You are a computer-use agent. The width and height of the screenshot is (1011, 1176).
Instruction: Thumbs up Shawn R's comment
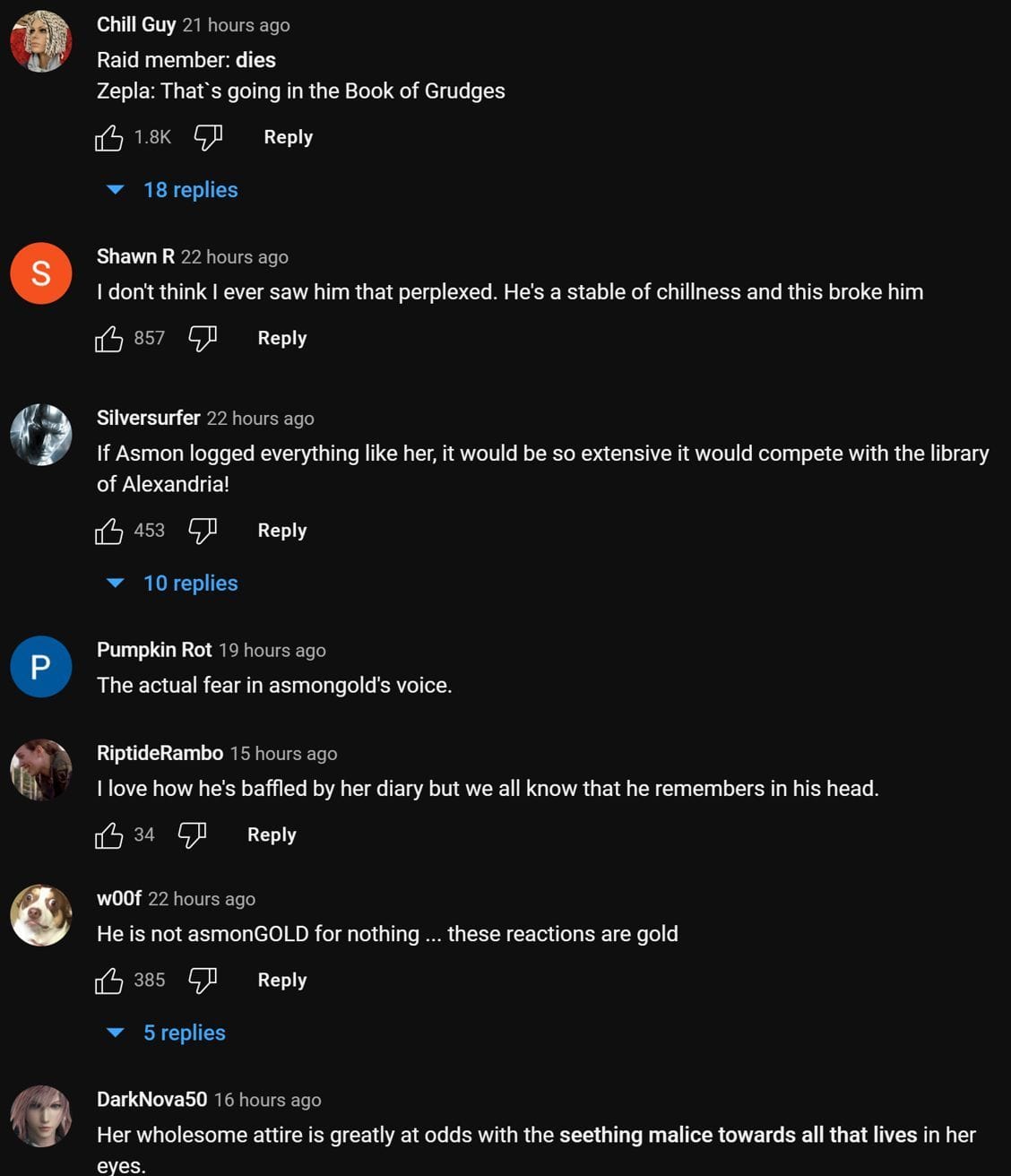(x=109, y=338)
